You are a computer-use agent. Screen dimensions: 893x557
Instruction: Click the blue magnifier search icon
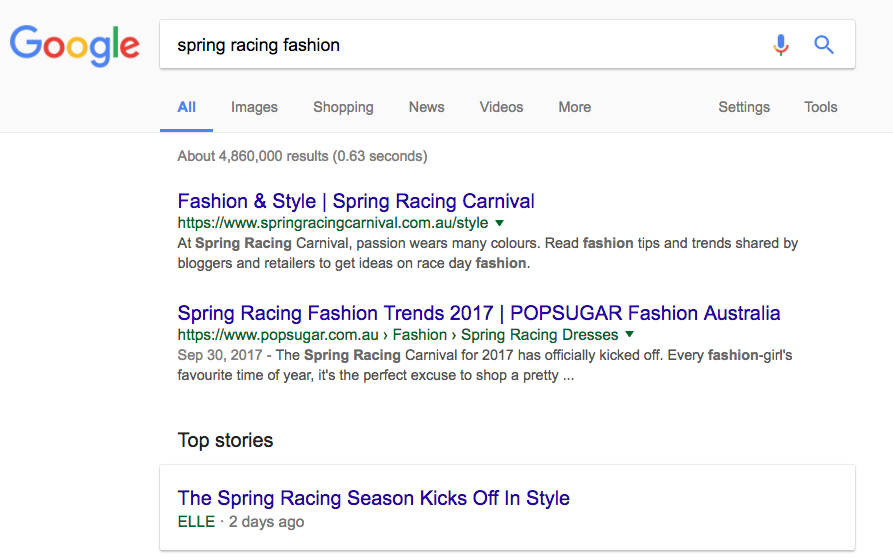click(x=824, y=44)
